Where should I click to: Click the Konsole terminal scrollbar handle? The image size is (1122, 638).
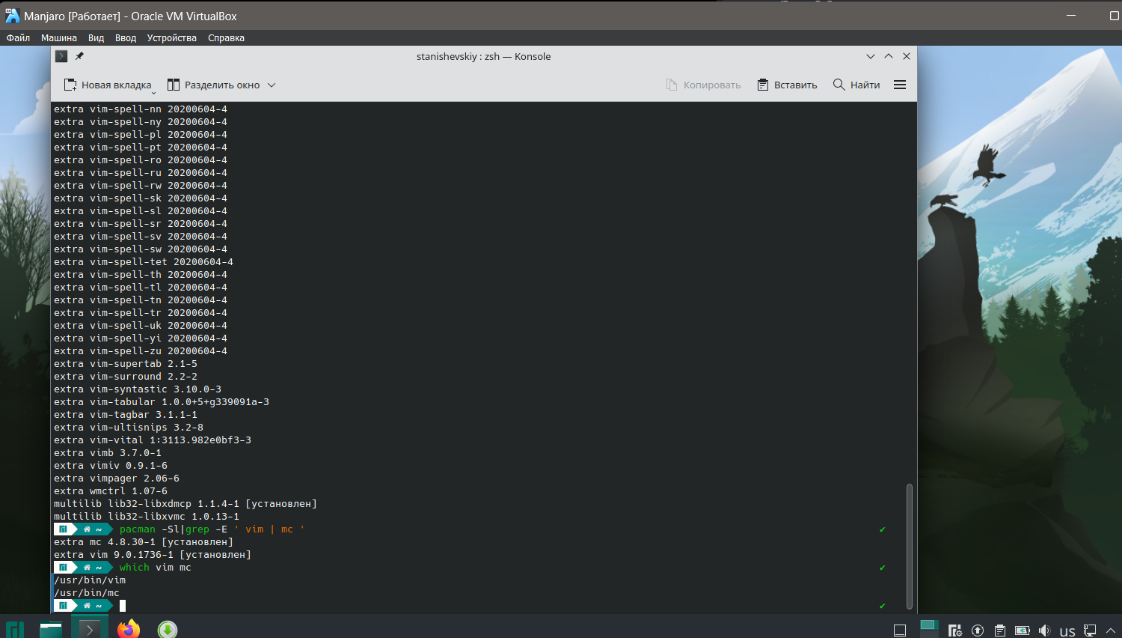point(909,545)
